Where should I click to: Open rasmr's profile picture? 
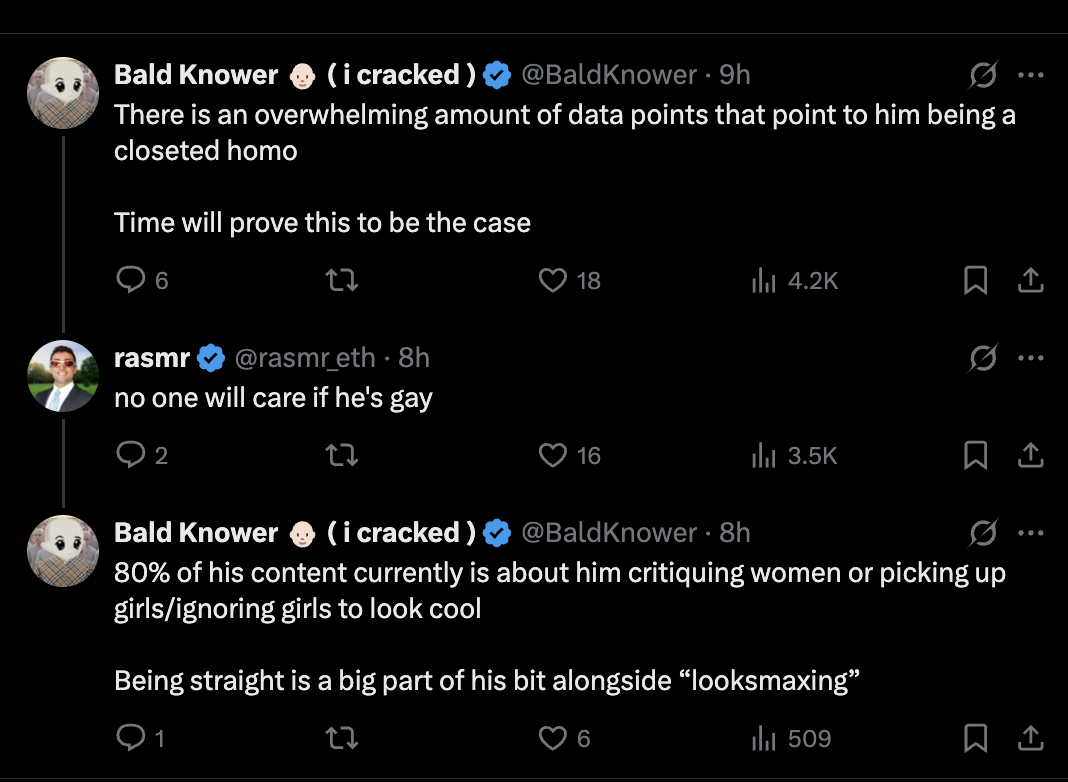(x=63, y=377)
